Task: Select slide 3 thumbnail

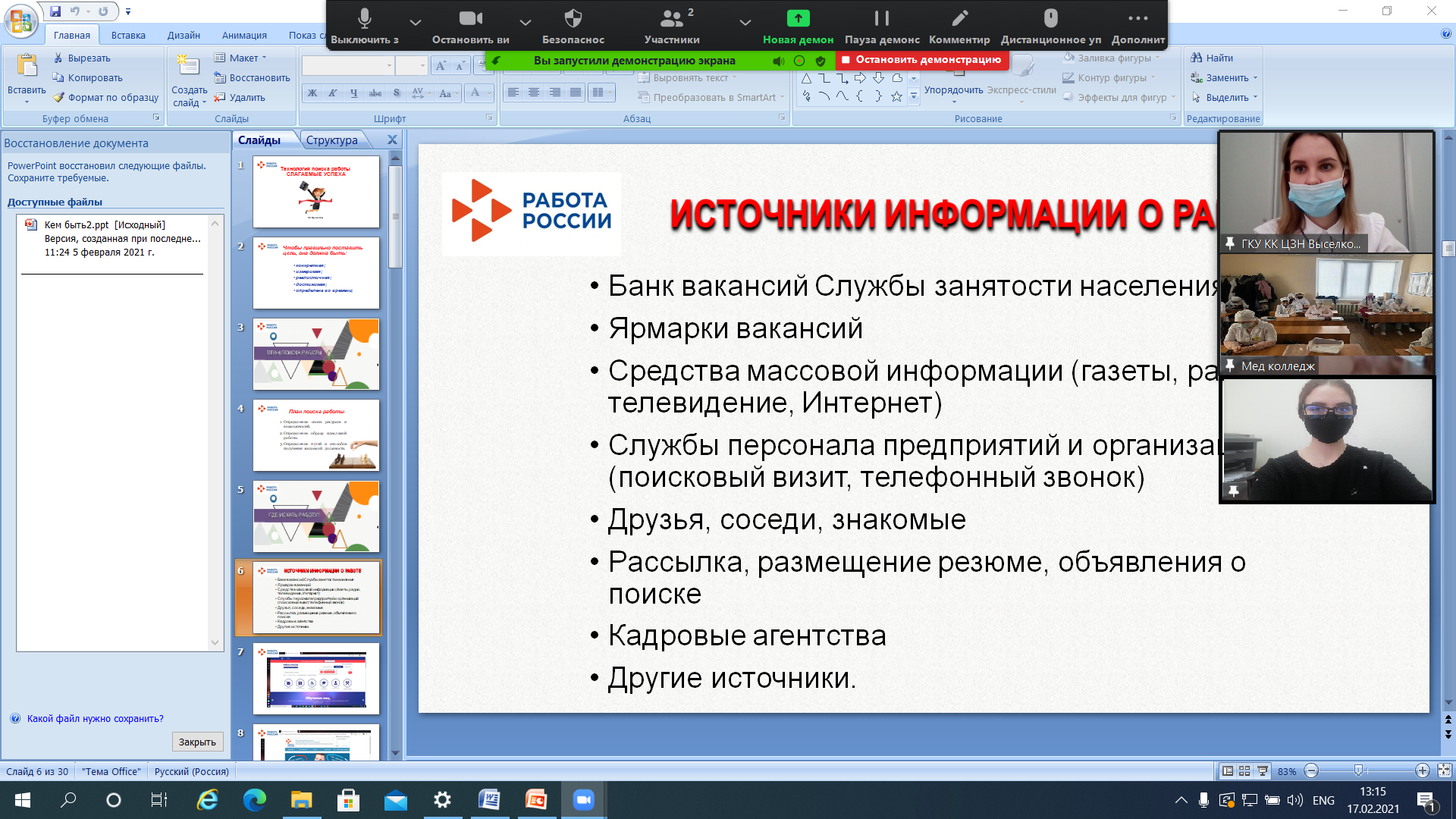Action: click(316, 354)
